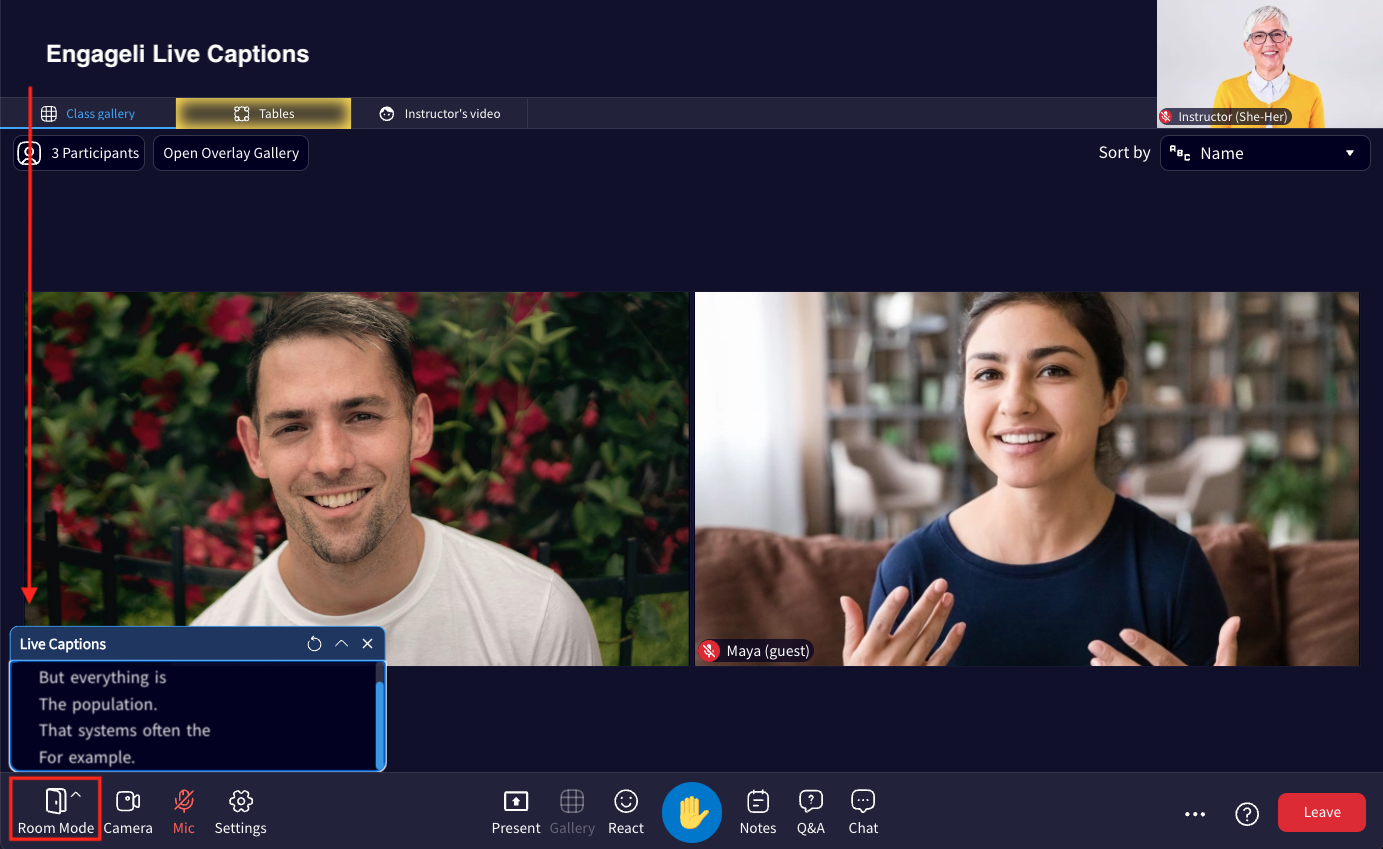Select Maya (guest) video tile
The image size is (1383, 849).
[1027, 479]
